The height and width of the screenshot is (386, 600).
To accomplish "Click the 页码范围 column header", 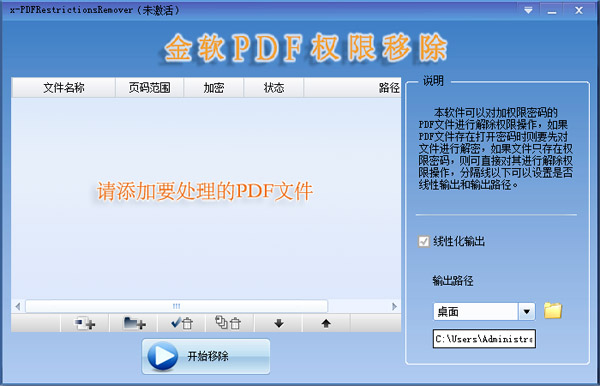I will point(149,88).
